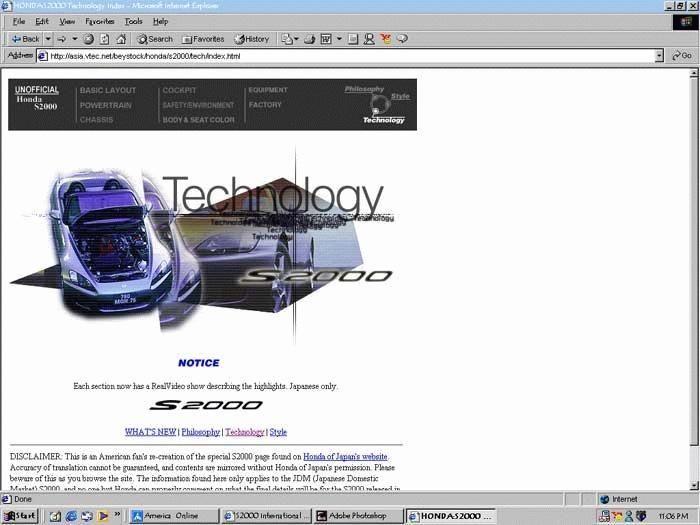Screen dimensions: 700x525
Task: Follow the WHAT'S NEW link
Action: 150,432
